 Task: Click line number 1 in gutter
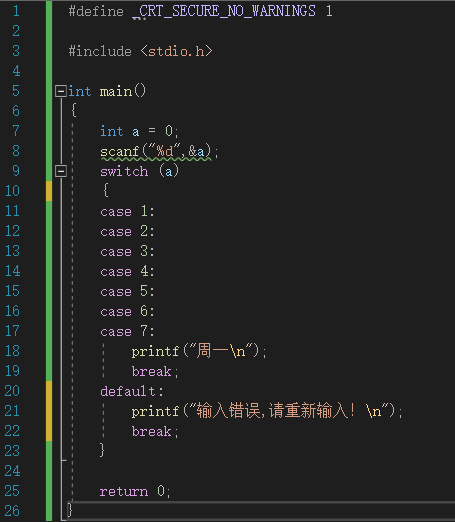pos(16,11)
